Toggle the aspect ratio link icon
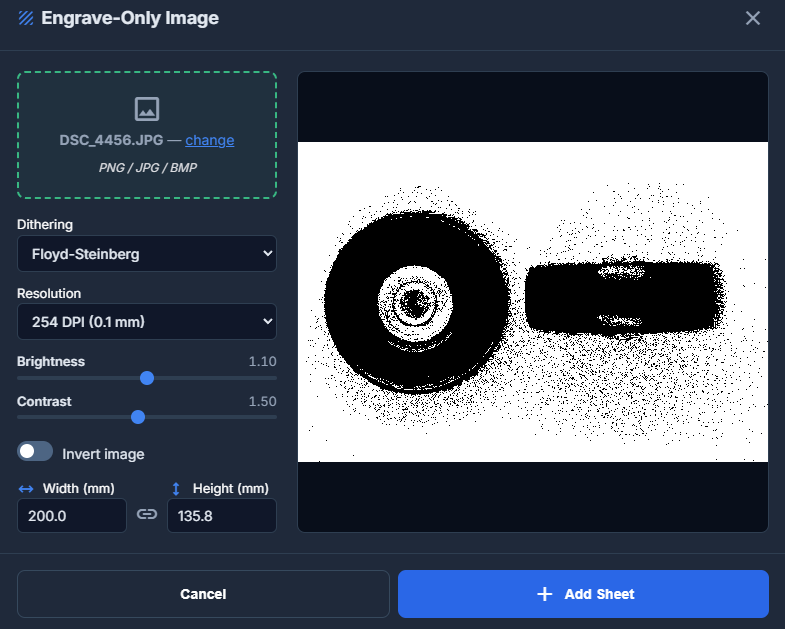This screenshot has height=629, width=785. (x=147, y=515)
